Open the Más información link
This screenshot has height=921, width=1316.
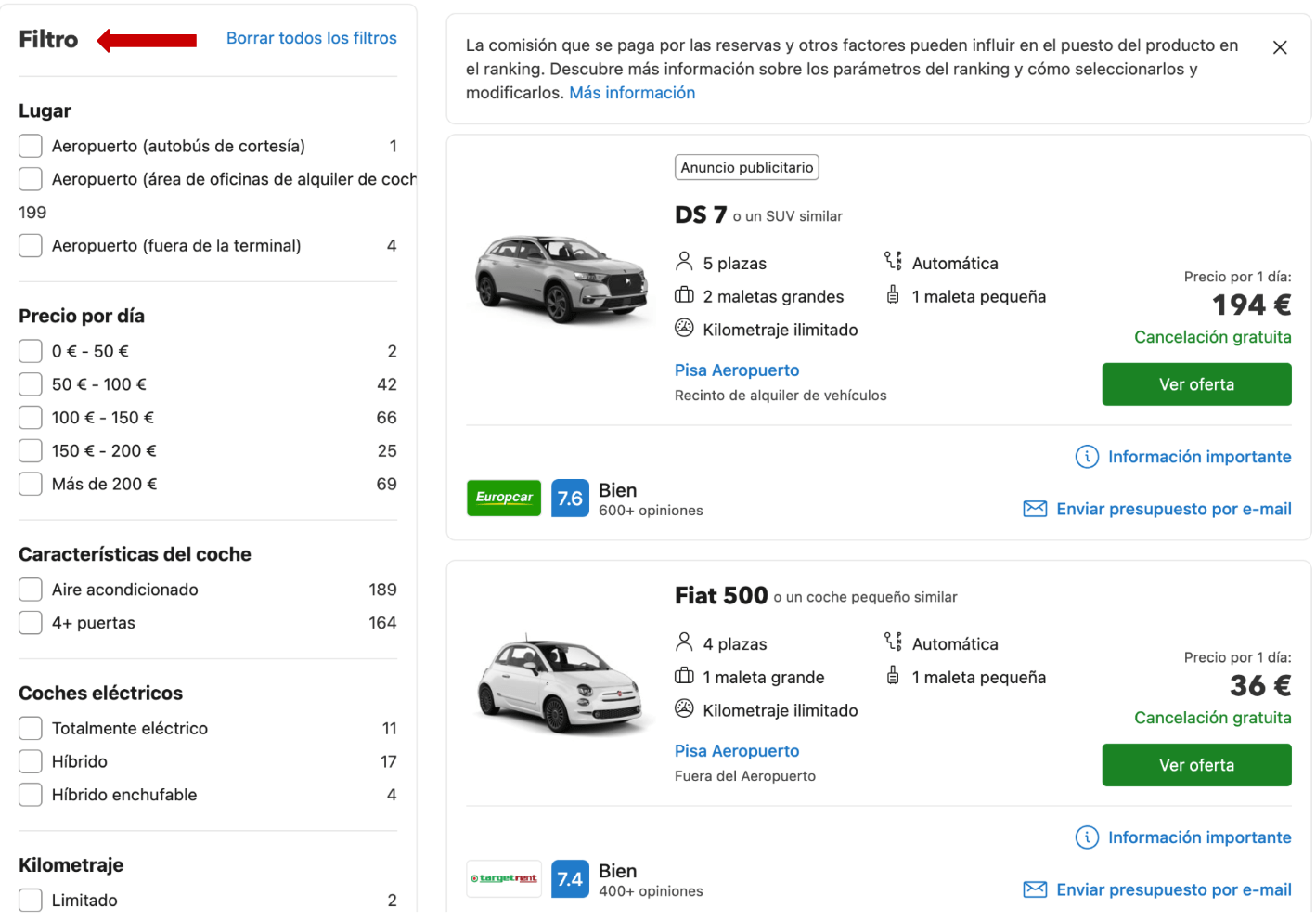coord(631,93)
